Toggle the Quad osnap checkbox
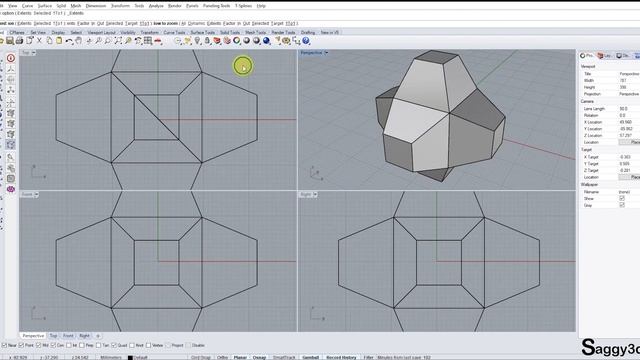 coord(114,345)
